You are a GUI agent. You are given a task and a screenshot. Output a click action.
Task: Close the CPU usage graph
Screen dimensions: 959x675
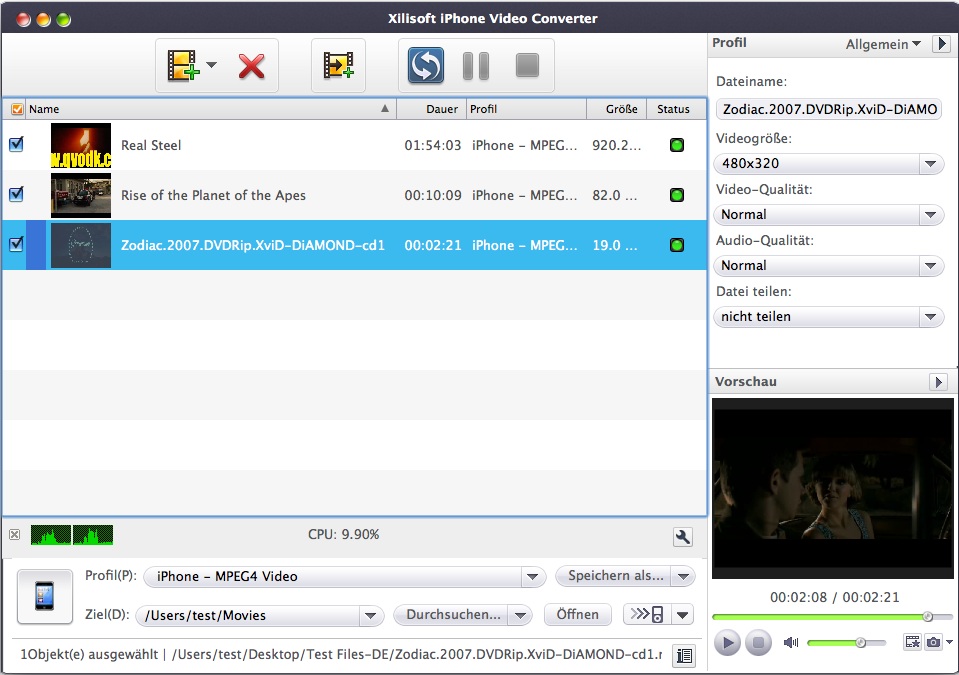pyautogui.click(x=15, y=535)
